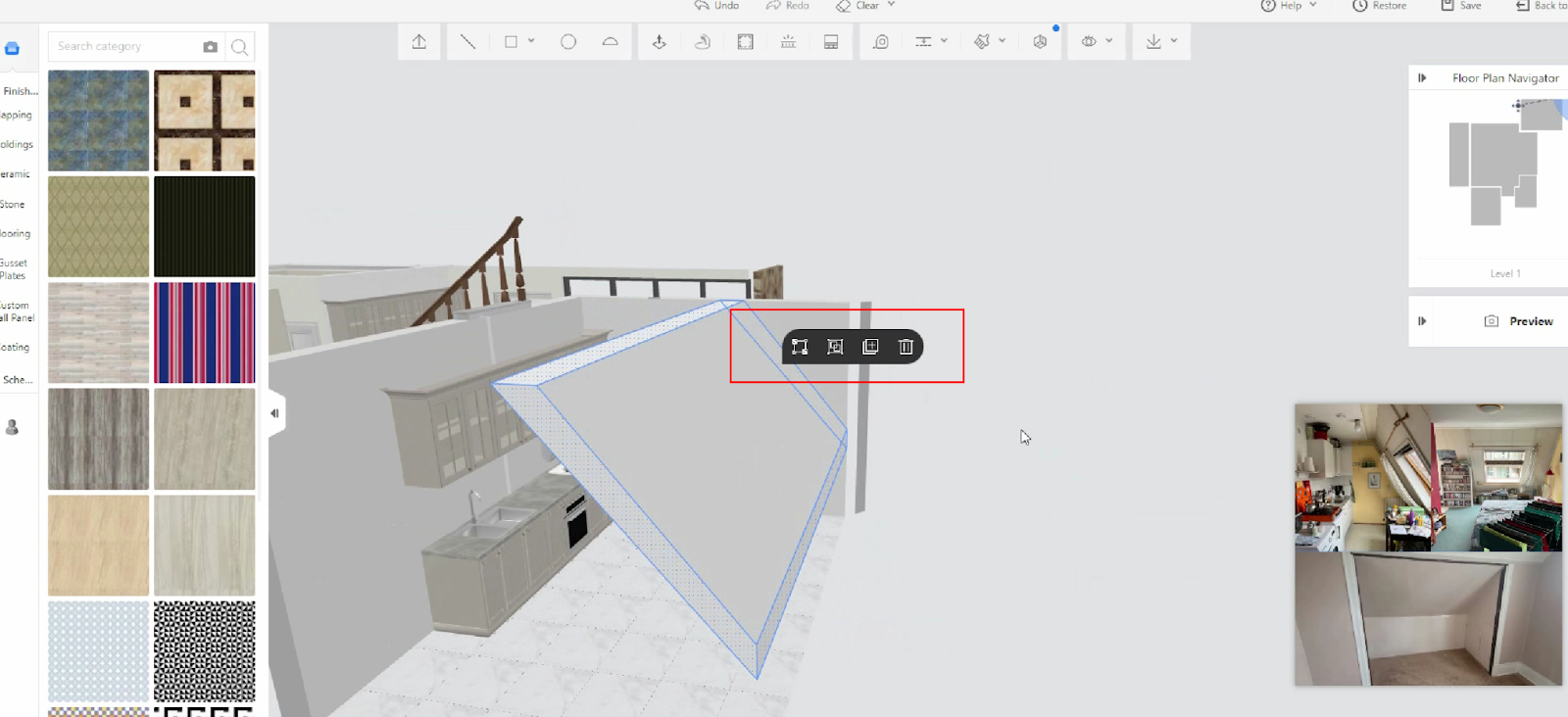The height and width of the screenshot is (717, 1568).
Task: Click the duplicate icon in floating toolbar
Action: (x=870, y=347)
